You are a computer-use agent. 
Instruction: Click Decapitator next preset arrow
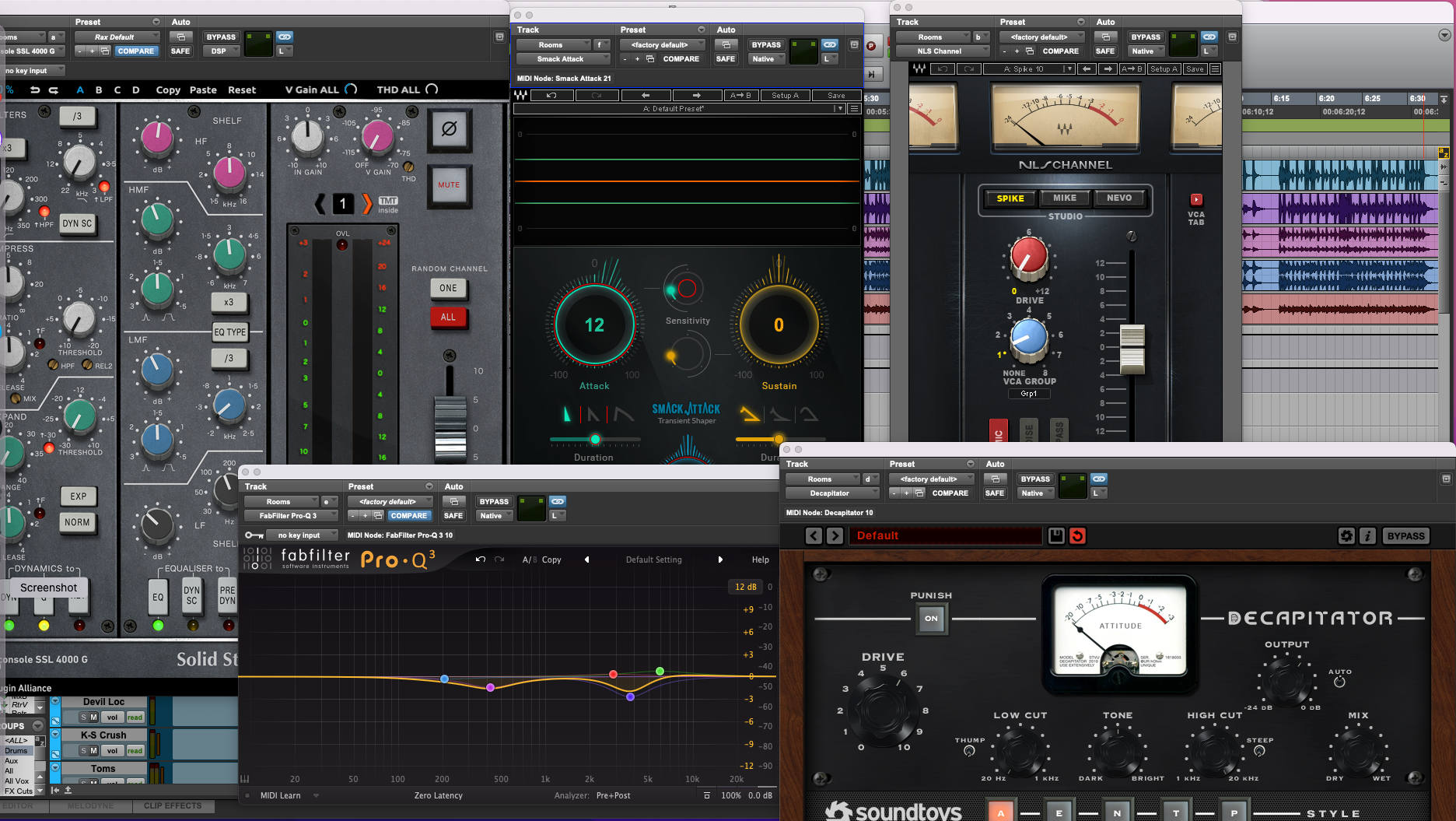[835, 535]
